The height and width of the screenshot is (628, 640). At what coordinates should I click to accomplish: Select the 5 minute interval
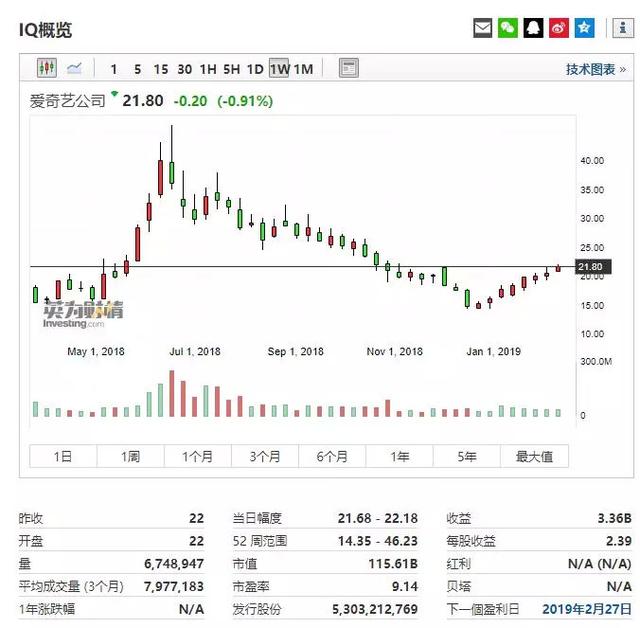pos(138,69)
